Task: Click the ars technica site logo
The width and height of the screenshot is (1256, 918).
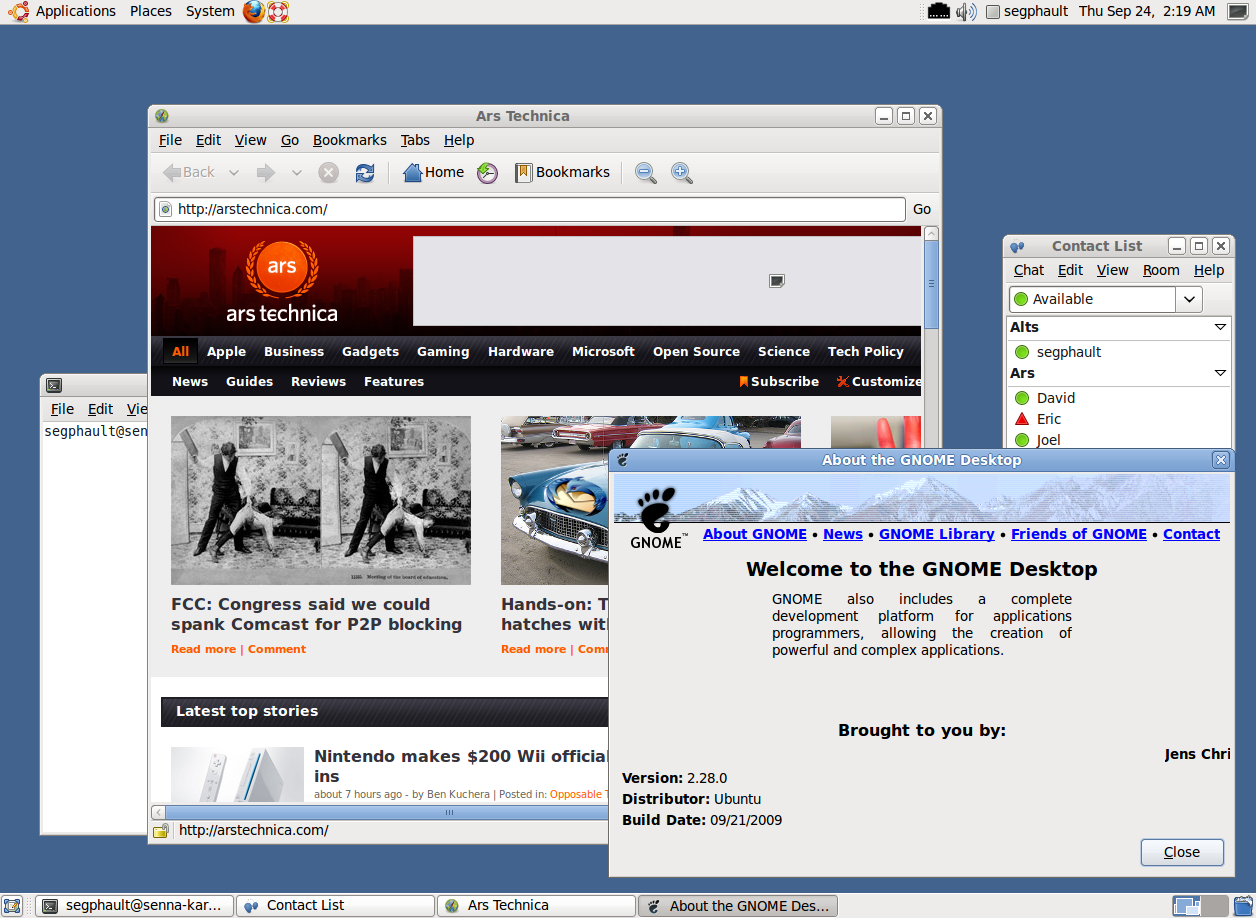Action: pyautogui.click(x=282, y=281)
